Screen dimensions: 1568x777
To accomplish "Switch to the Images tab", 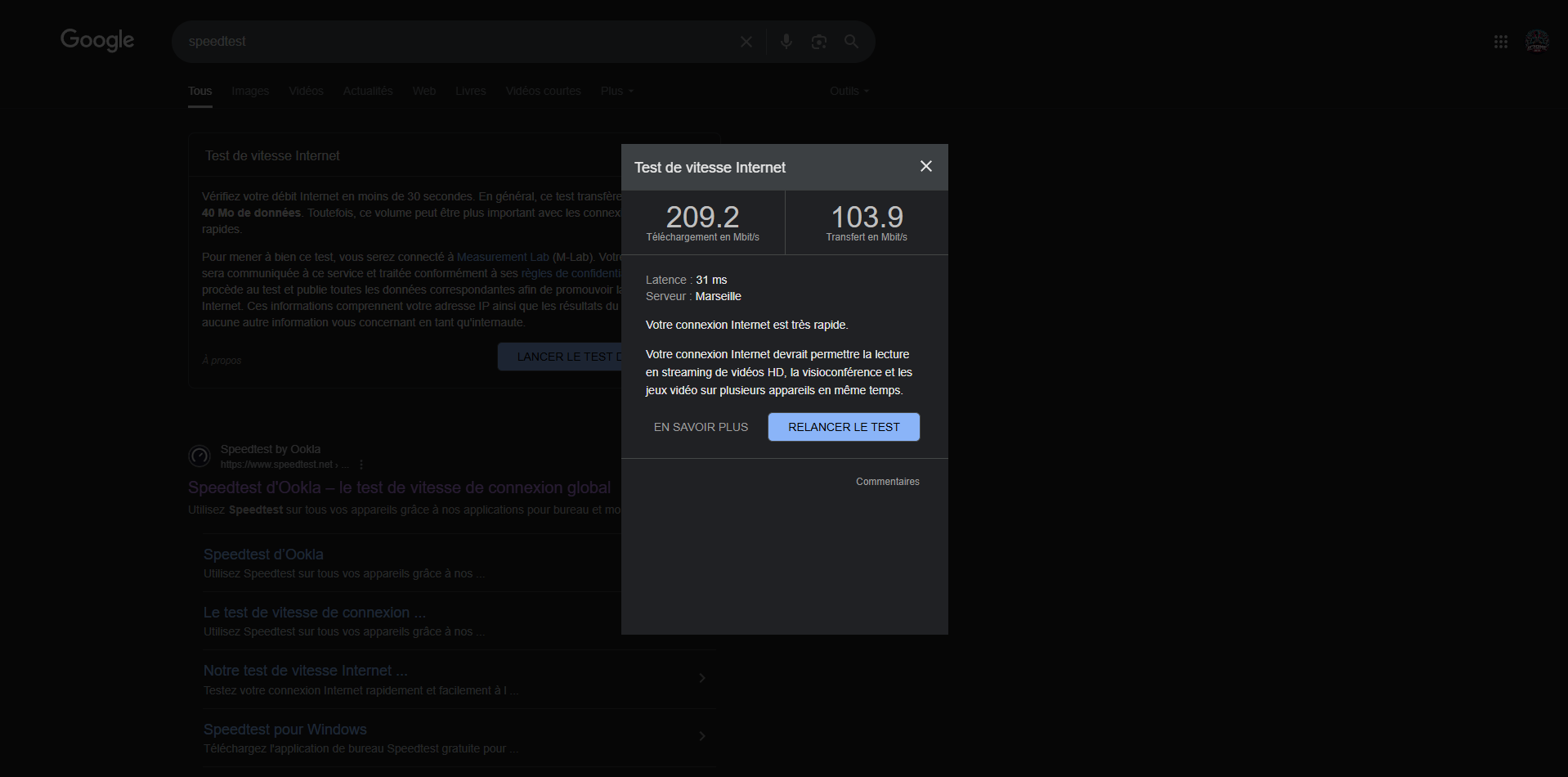I will pyautogui.click(x=250, y=91).
